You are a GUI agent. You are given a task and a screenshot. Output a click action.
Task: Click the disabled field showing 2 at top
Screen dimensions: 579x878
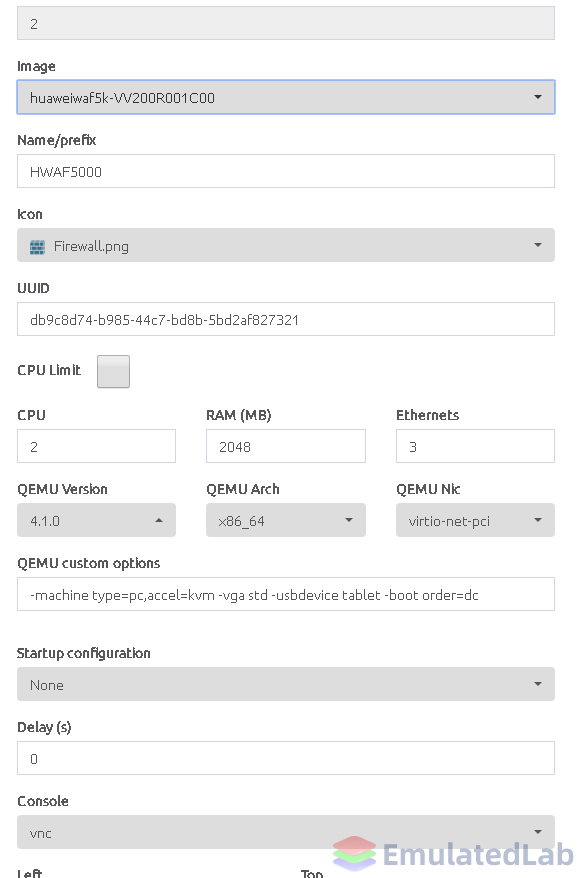click(286, 24)
